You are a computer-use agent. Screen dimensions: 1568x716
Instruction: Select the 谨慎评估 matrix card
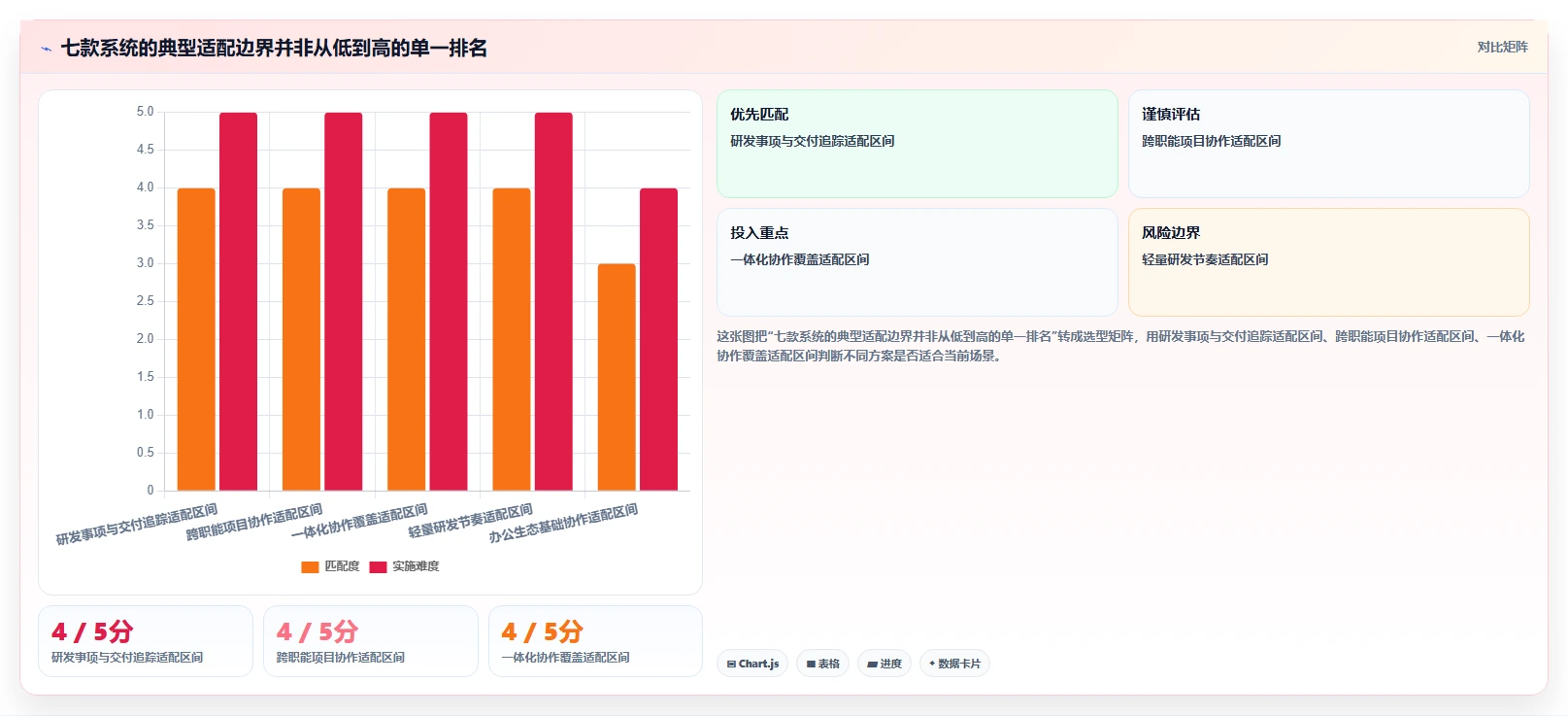[x=1328, y=144]
